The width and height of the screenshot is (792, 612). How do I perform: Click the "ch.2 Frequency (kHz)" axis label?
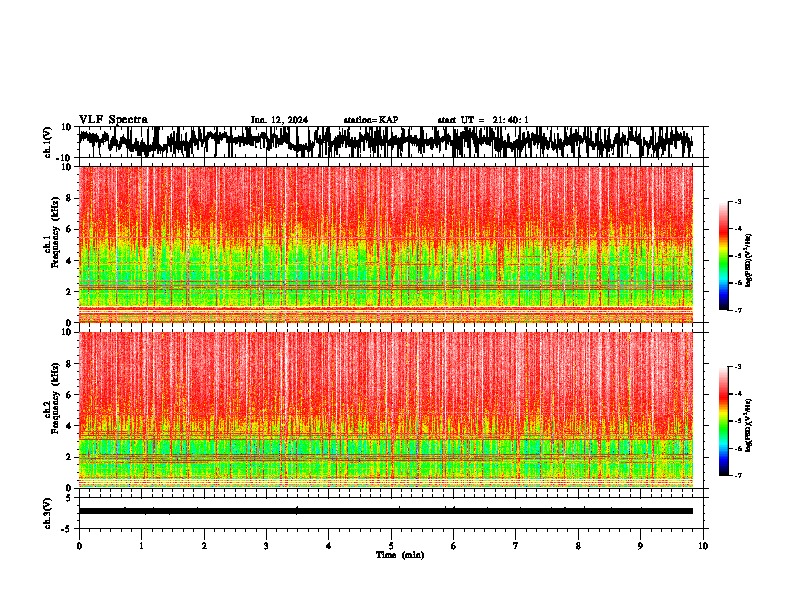[x=51, y=397]
